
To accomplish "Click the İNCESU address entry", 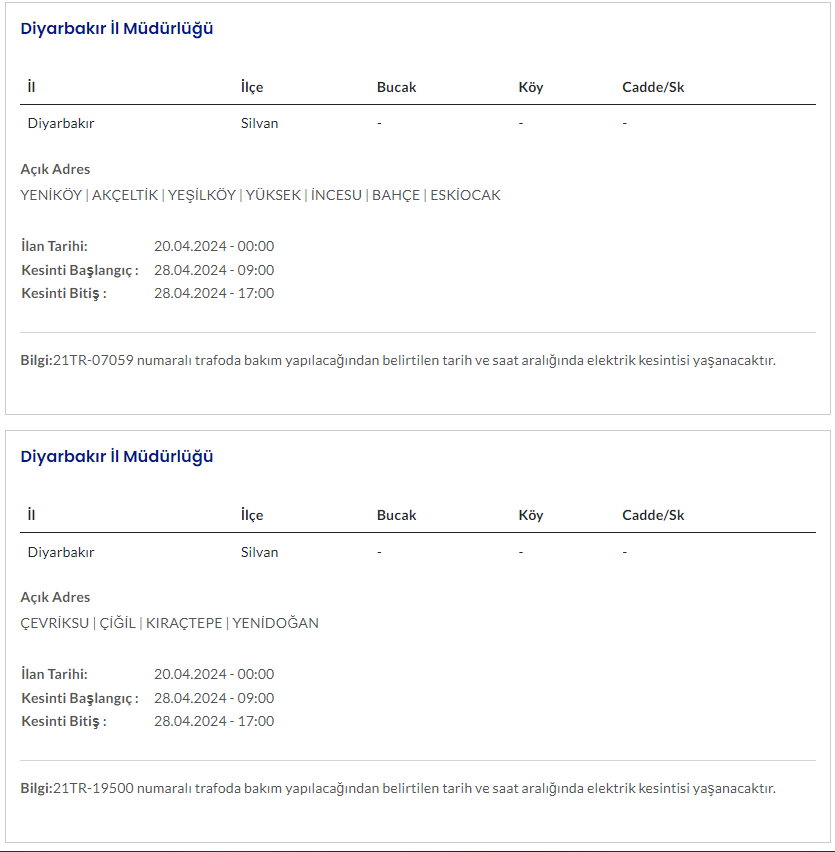I will (336, 195).
